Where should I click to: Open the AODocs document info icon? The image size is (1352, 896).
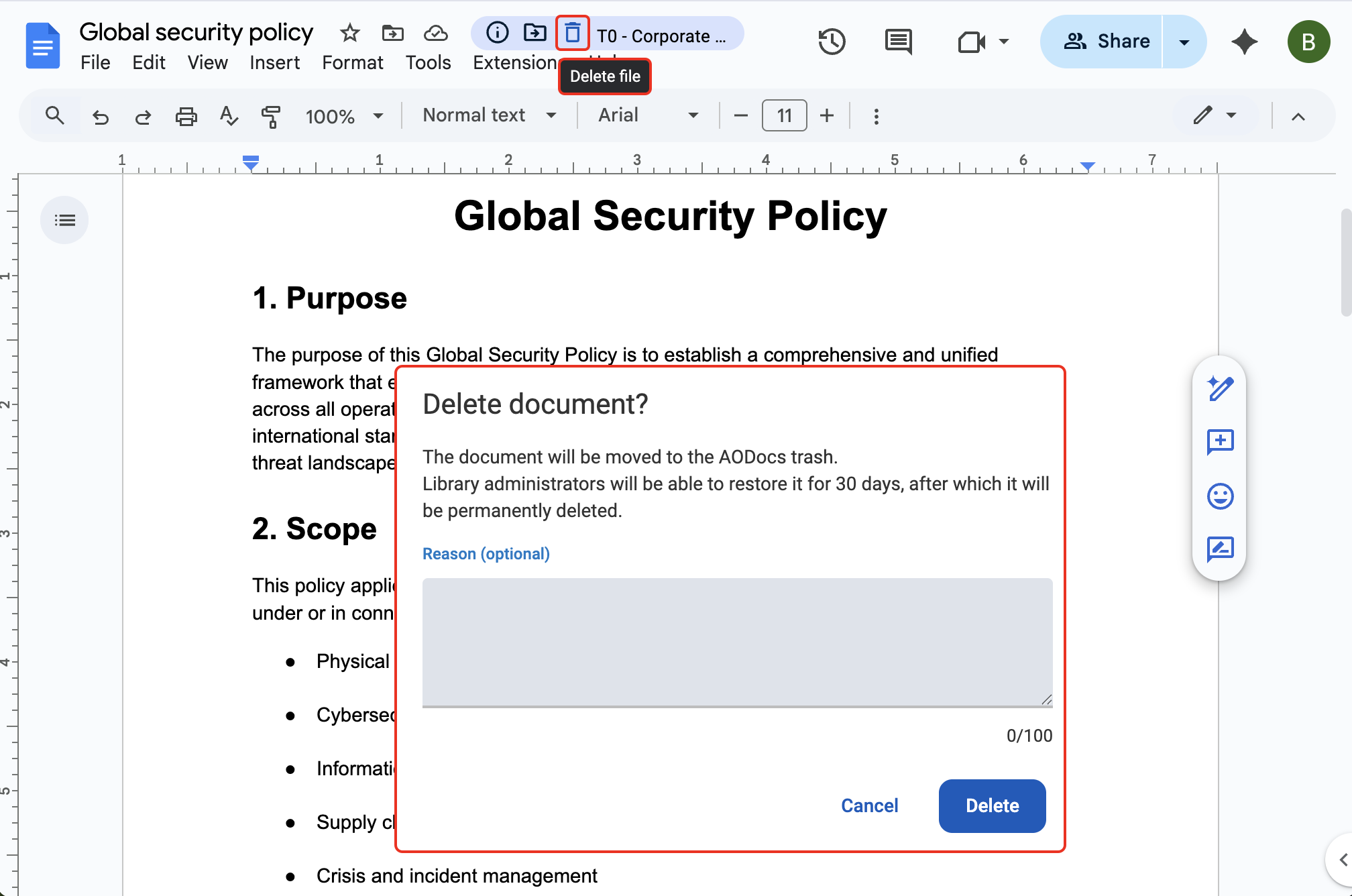pos(498,32)
